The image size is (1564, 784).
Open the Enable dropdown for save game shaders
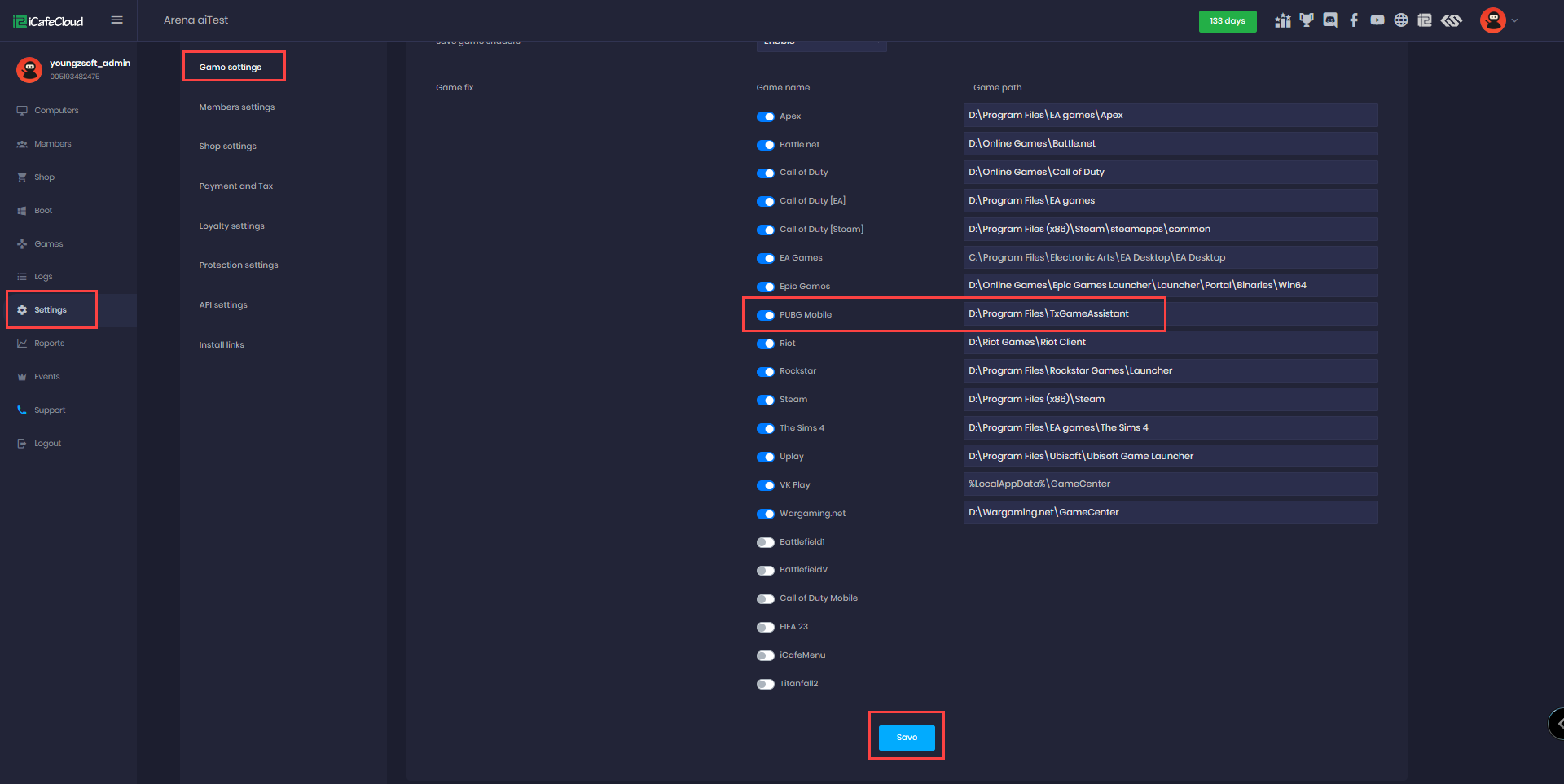click(x=820, y=41)
